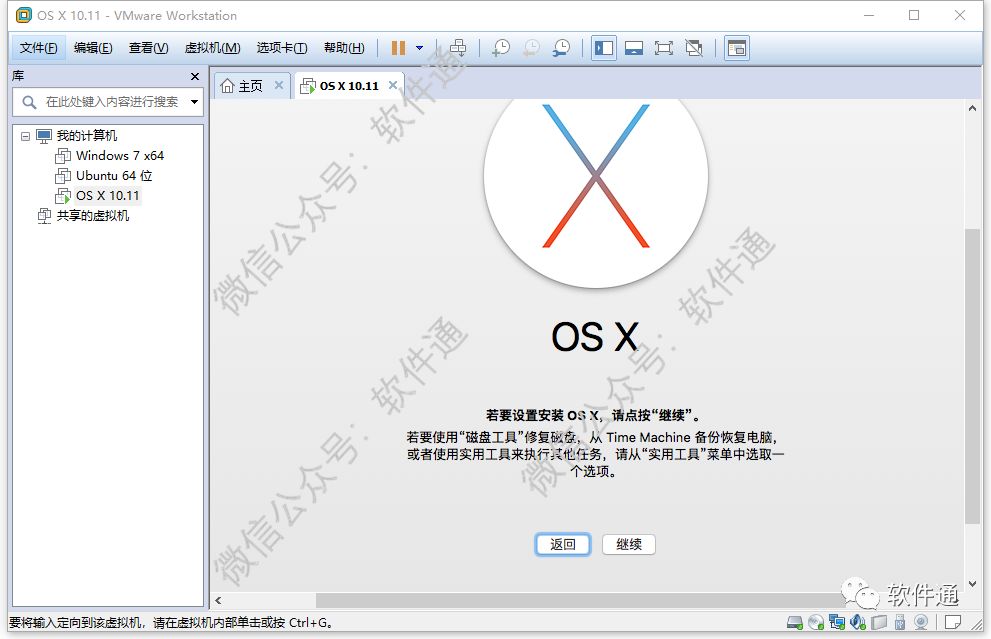Click the sound card status icon
Image resolution: width=991 pixels, height=639 pixels.
coord(858,623)
